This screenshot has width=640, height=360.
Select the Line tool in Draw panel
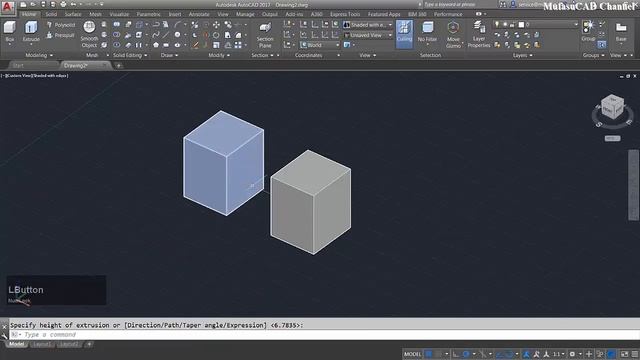(x=166, y=35)
